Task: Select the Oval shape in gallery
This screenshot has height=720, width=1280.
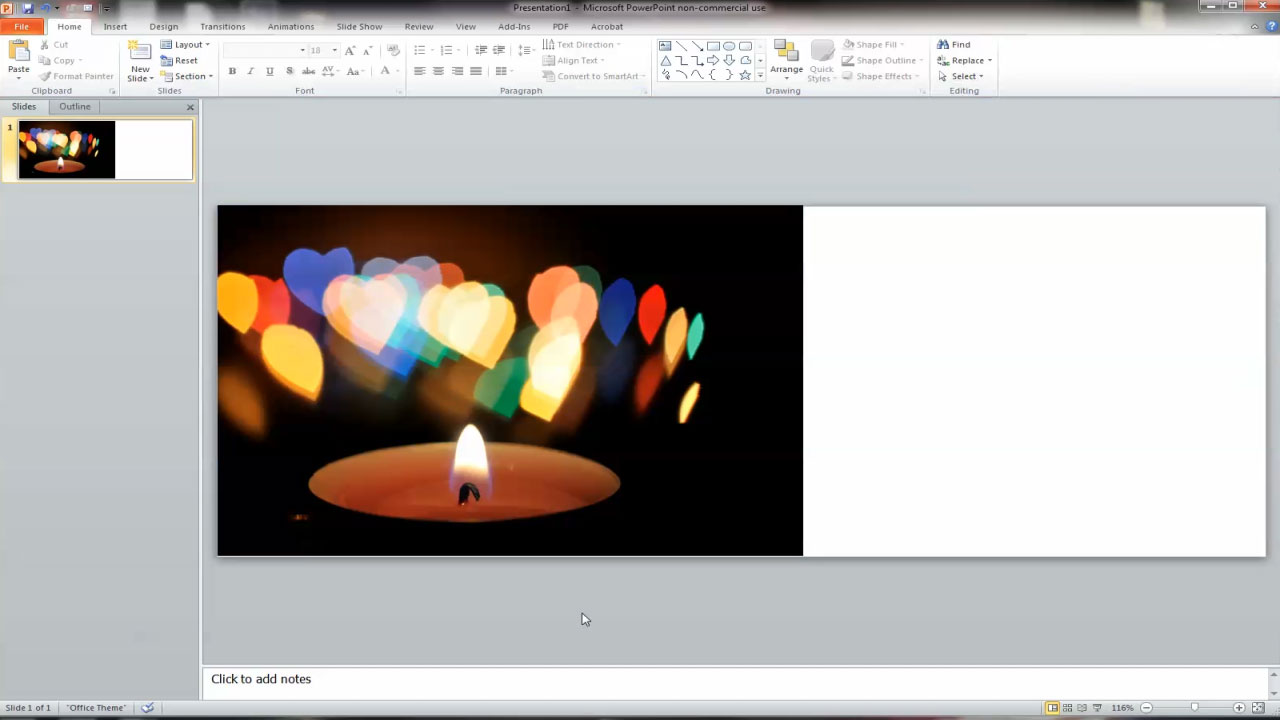Action: coord(729,46)
